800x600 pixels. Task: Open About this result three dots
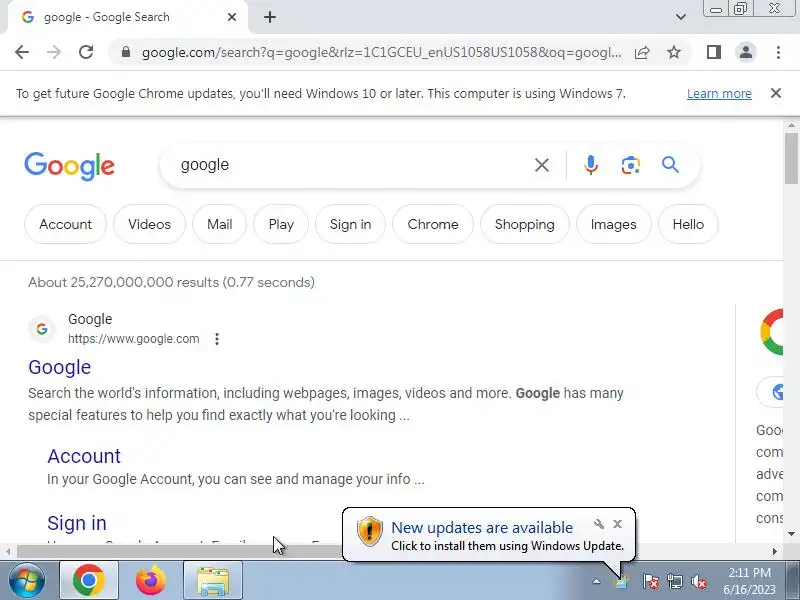[217, 339]
